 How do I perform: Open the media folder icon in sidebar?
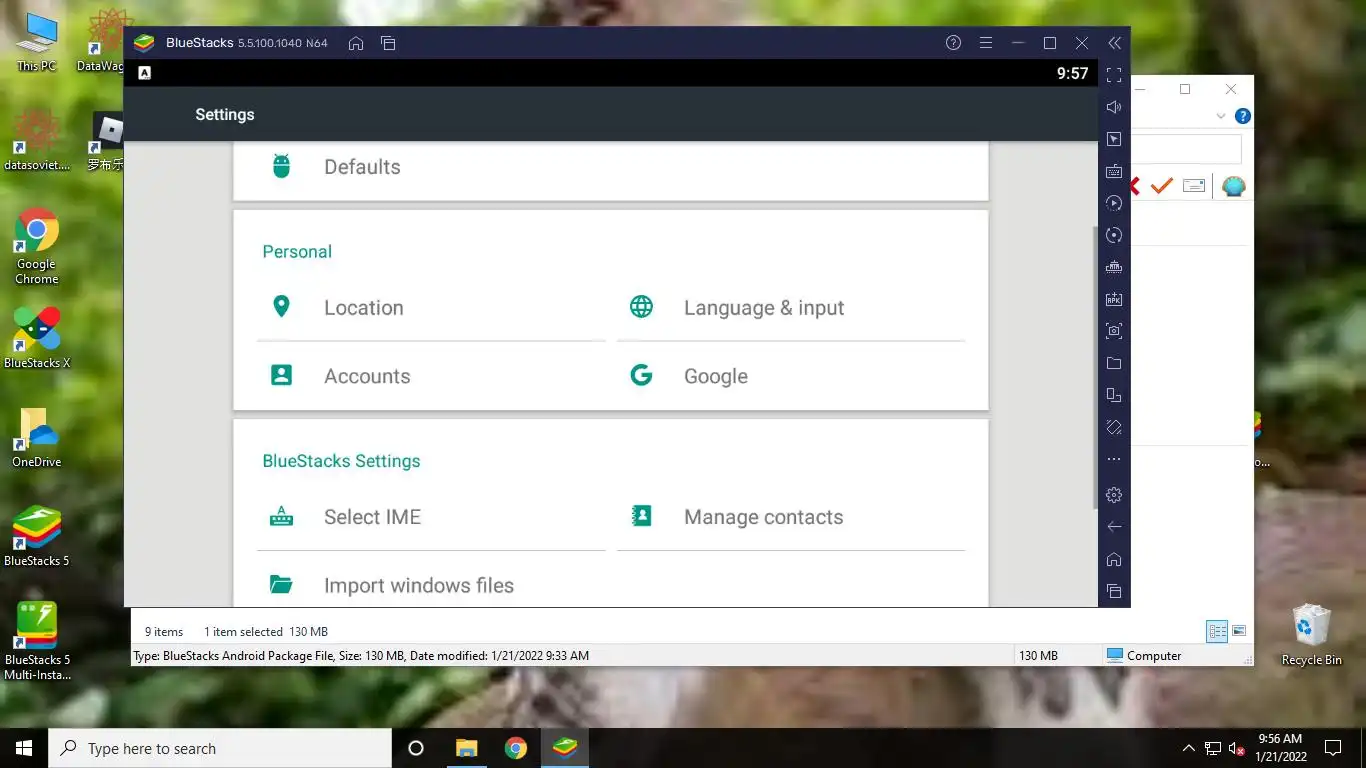tap(1114, 363)
